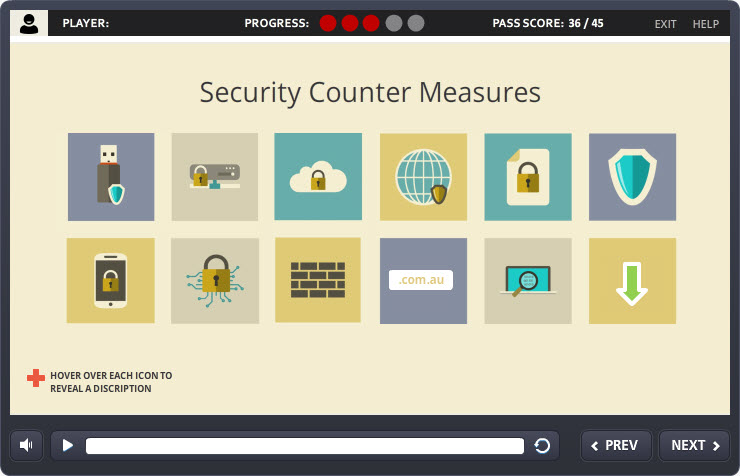This screenshot has width=740, height=476.
Task: Click the fourth grey progress dot
Action: [394, 23]
